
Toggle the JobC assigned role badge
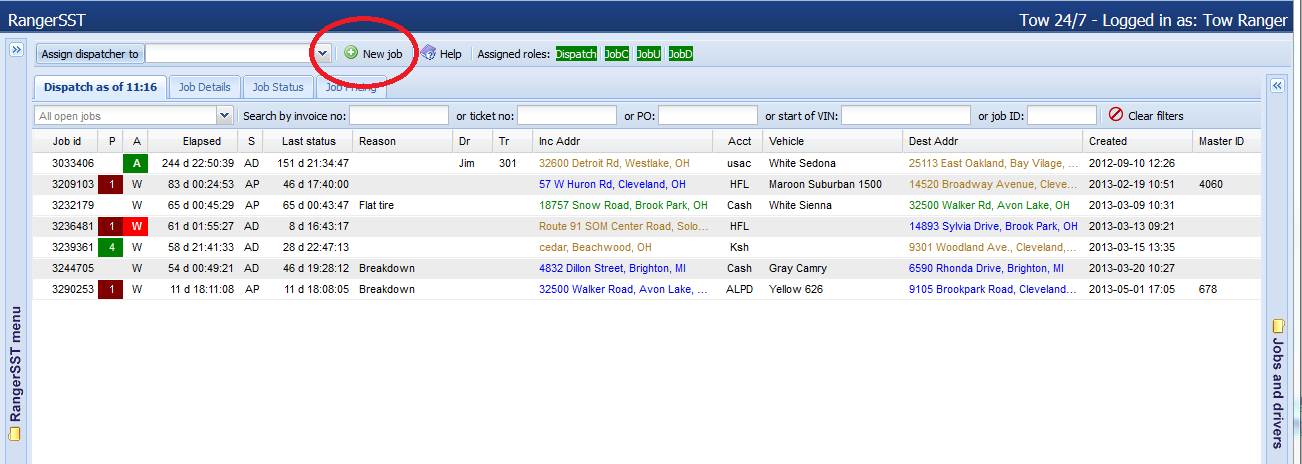[616, 54]
